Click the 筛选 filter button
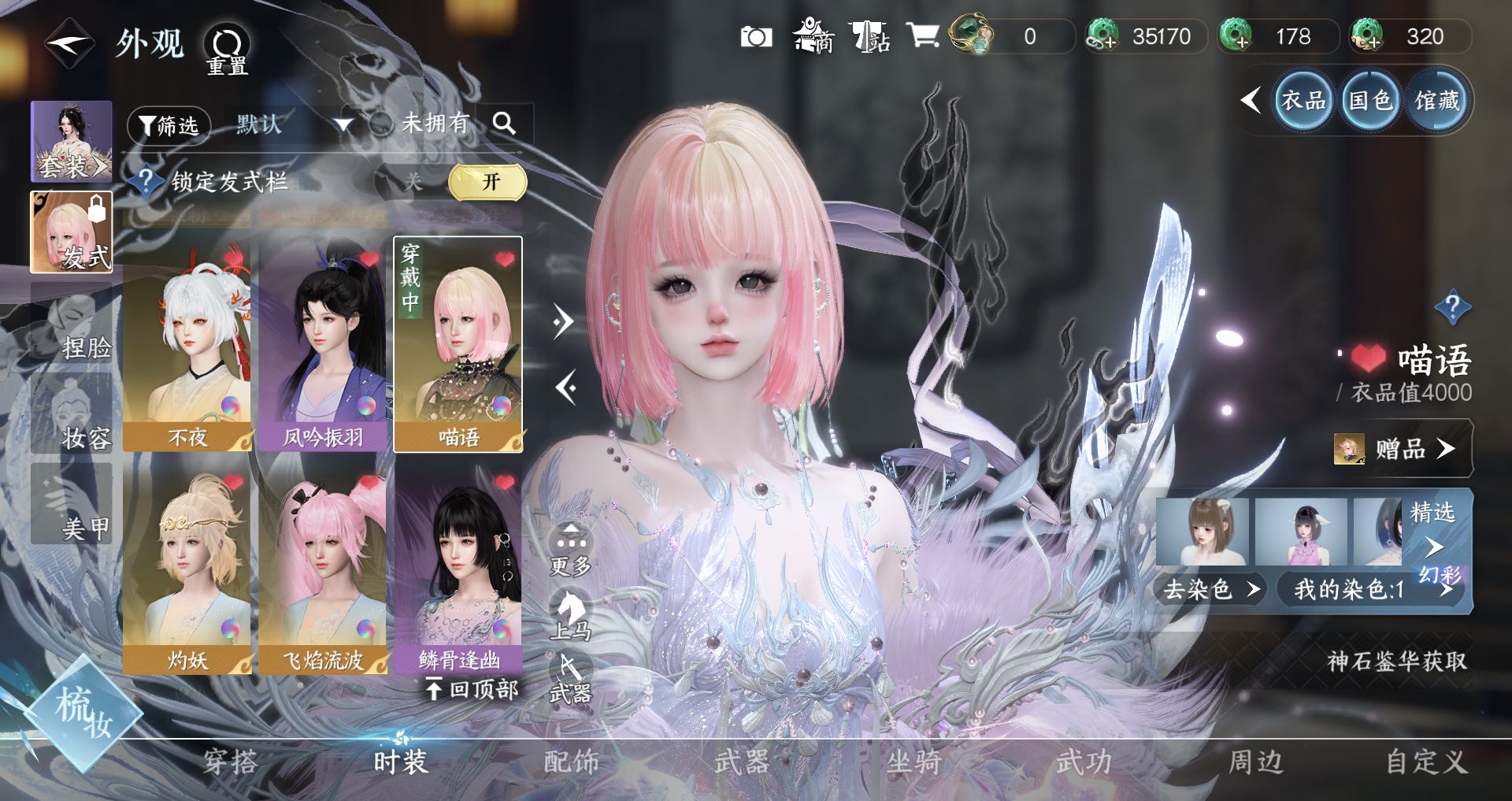Screen dimensions: 1512x801 click(x=169, y=124)
